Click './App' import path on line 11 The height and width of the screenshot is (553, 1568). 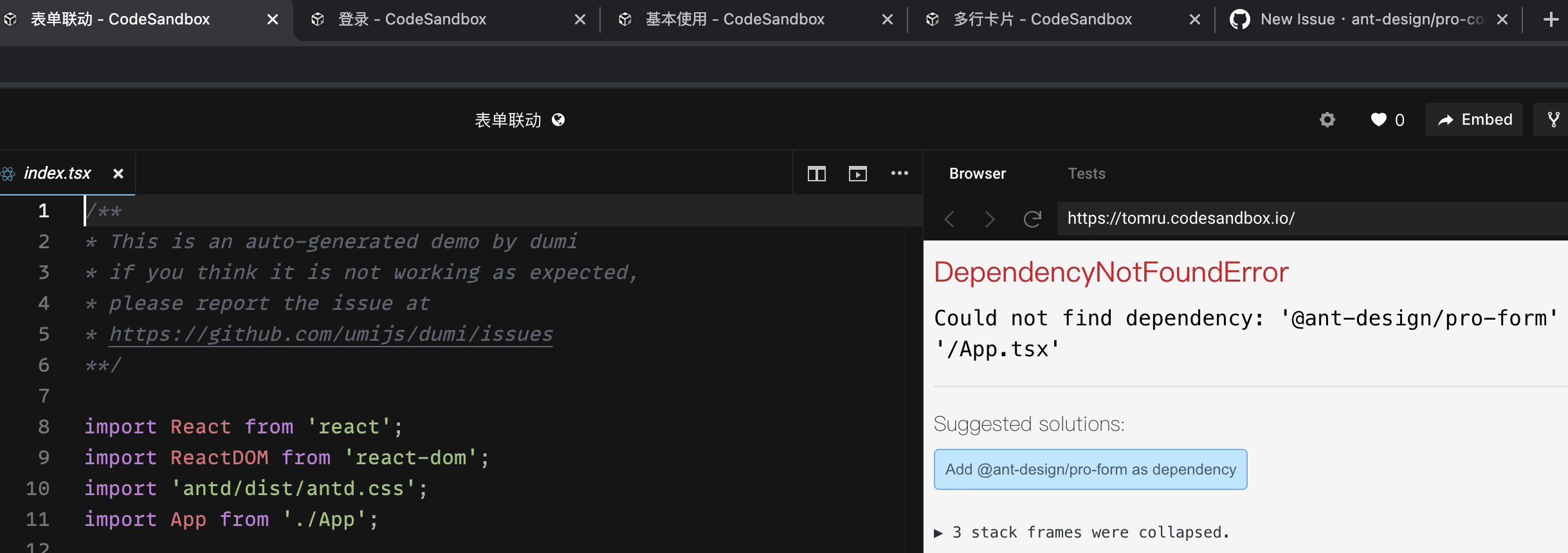(x=325, y=520)
